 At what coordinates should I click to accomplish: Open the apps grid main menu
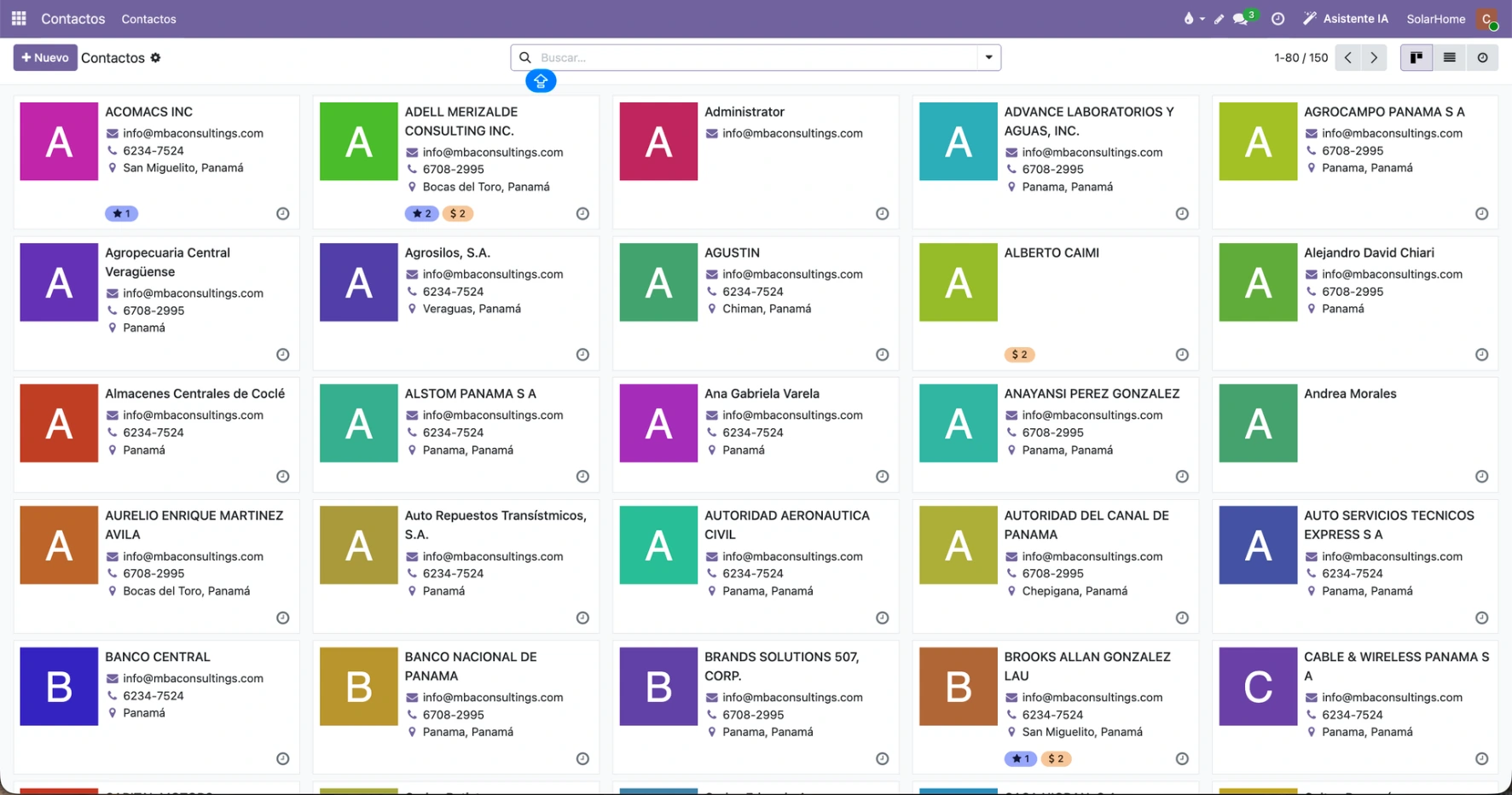[x=19, y=18]
